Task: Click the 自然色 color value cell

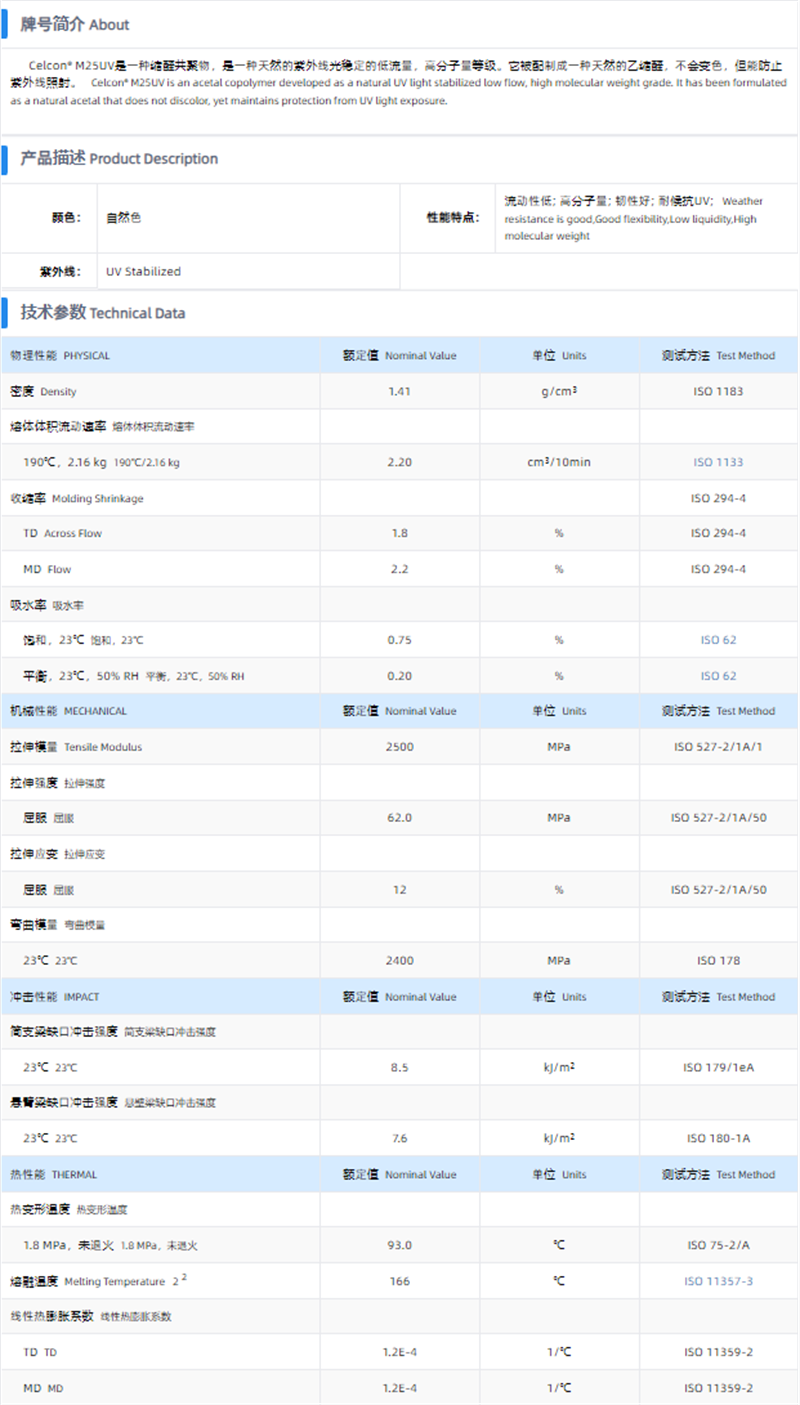Action: [127, 217]
